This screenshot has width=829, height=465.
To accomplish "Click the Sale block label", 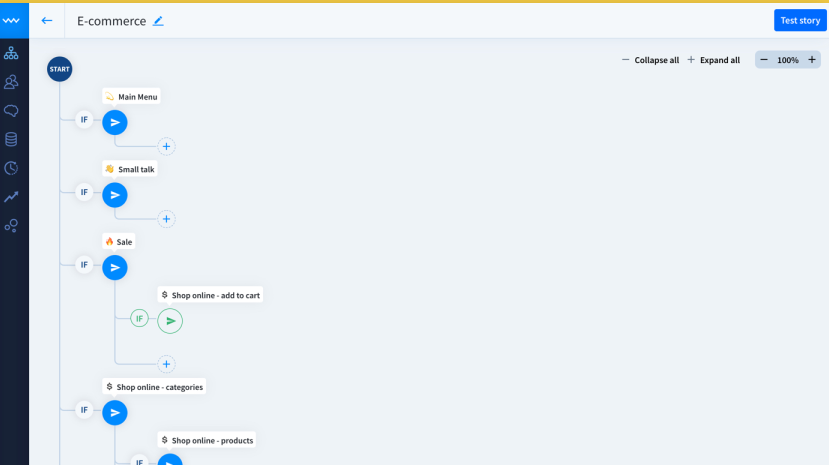I will [119, 241].
